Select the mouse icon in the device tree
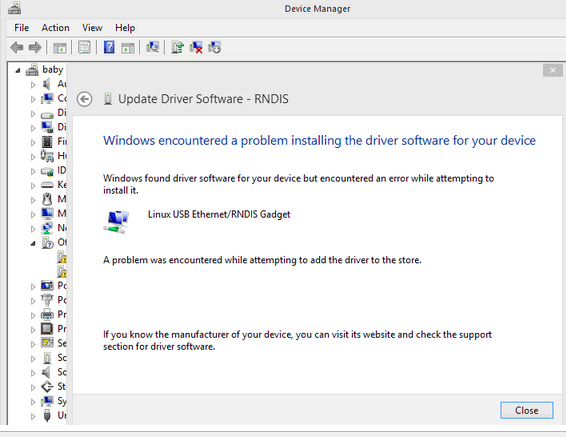 (47, 199)
